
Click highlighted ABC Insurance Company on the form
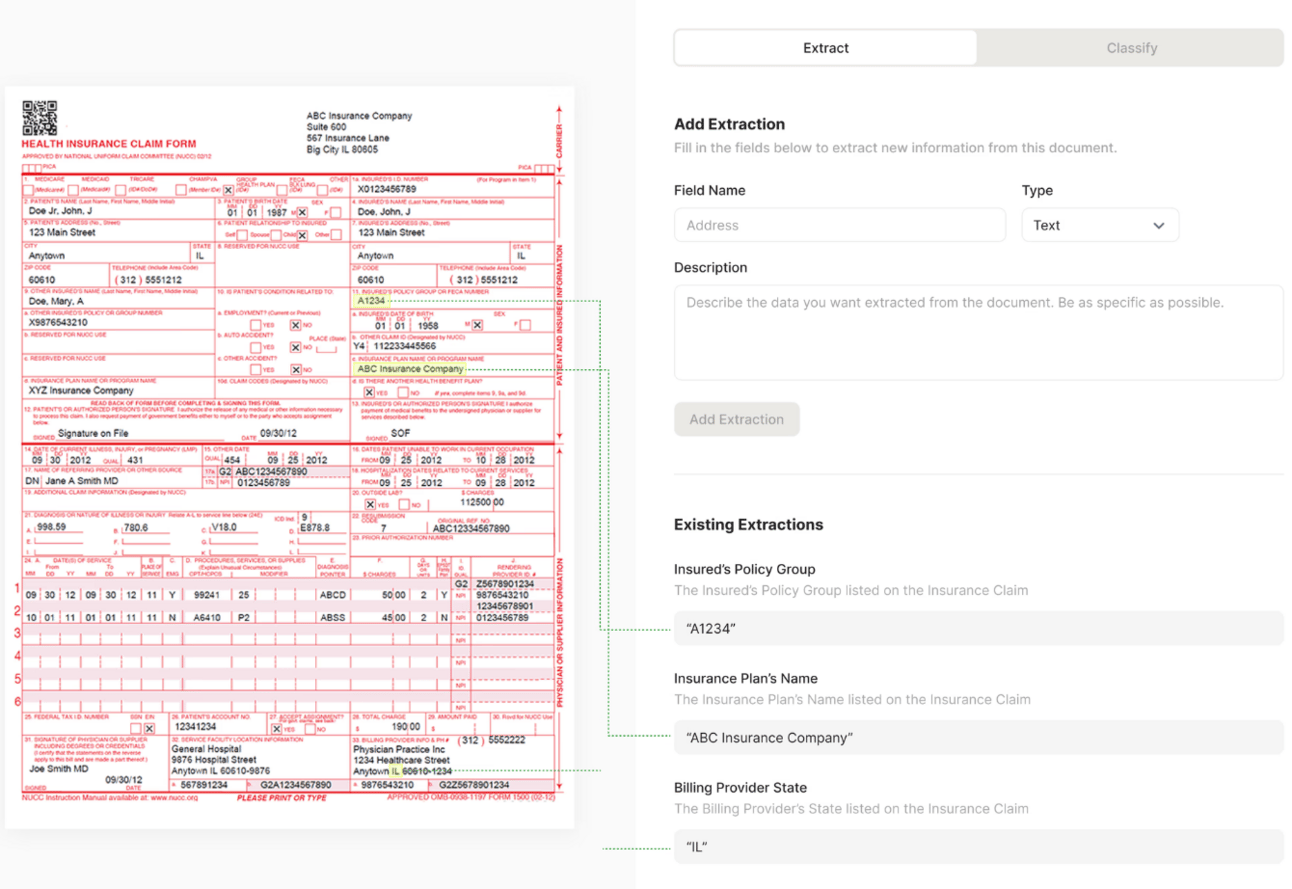[x=410, y=368]
